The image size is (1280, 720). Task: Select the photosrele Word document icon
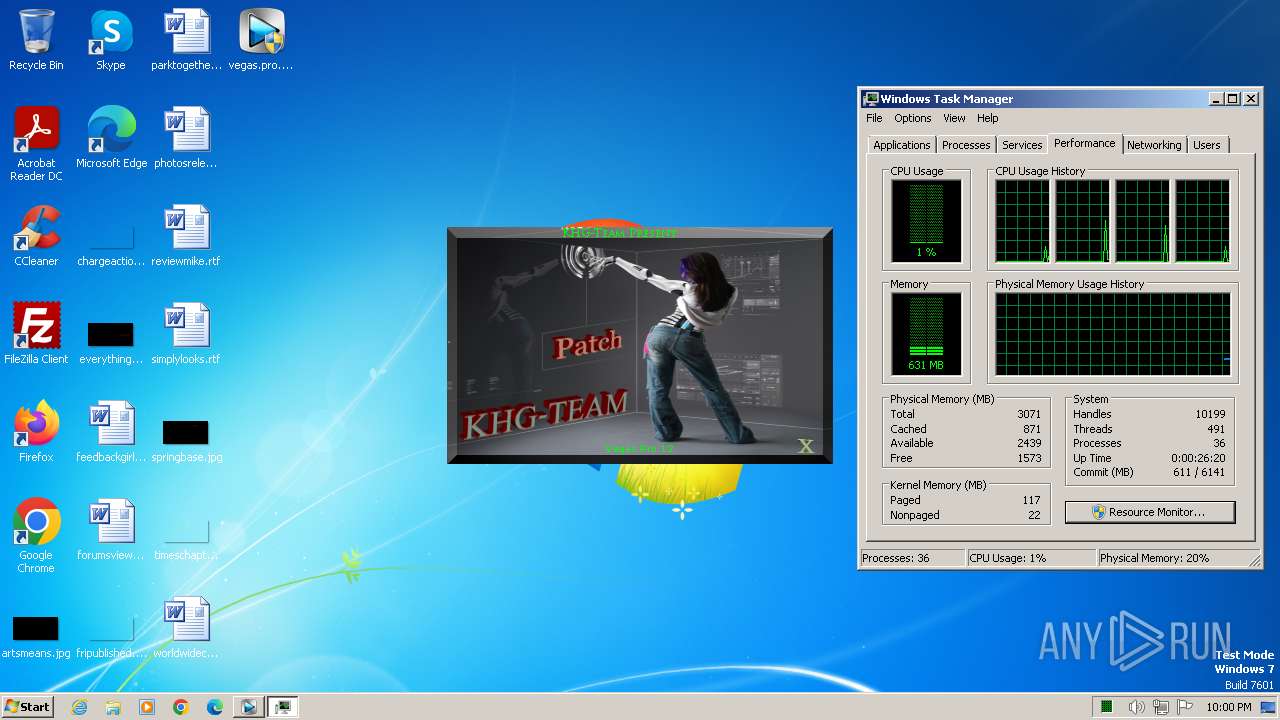point(186,138)
